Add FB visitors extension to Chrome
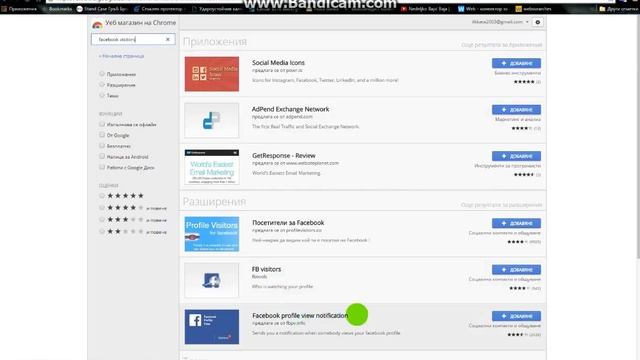This screenshot has width=640, height=360. pos(516,270)
